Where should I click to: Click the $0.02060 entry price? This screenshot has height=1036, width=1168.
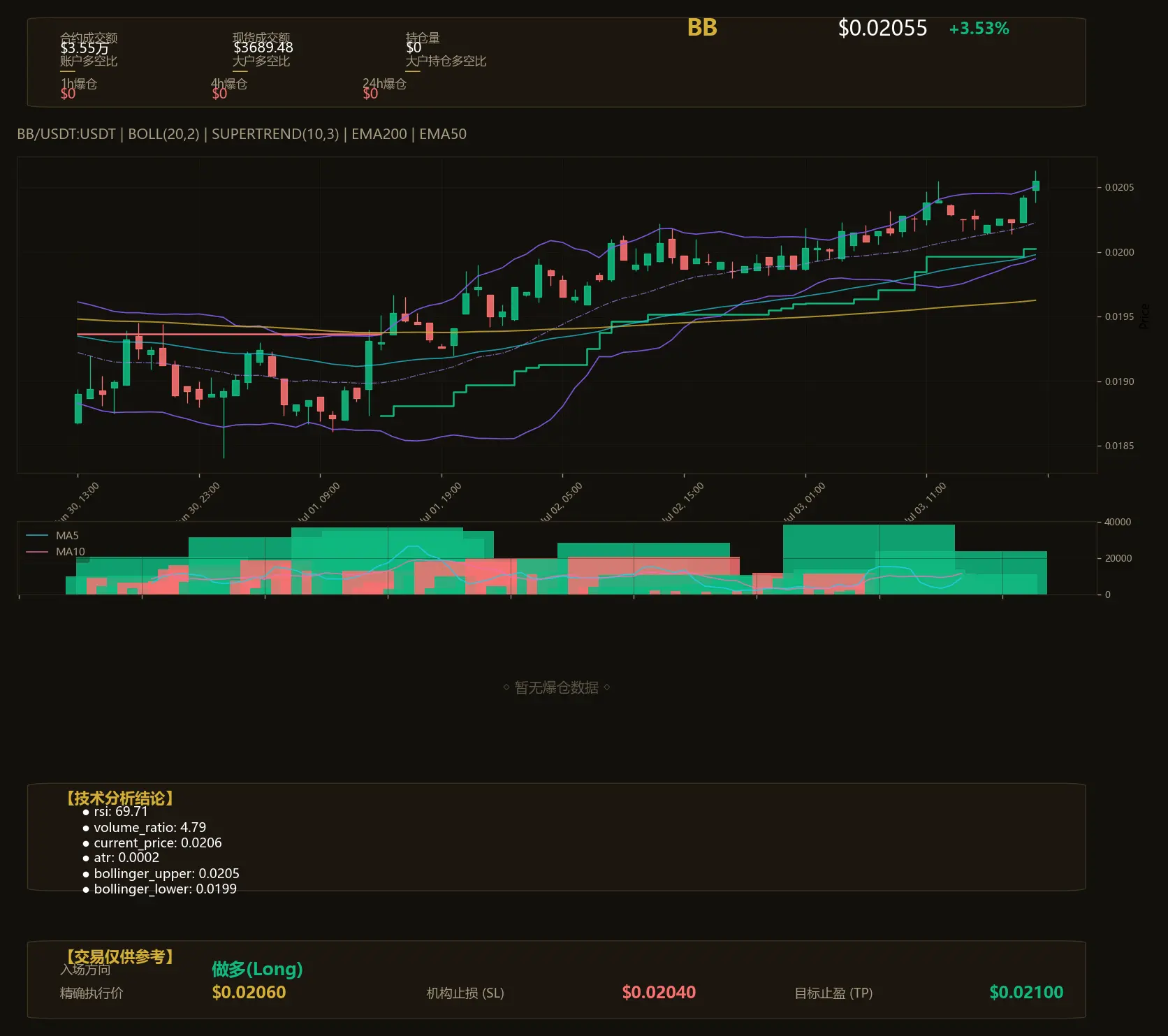coord(249,993)
